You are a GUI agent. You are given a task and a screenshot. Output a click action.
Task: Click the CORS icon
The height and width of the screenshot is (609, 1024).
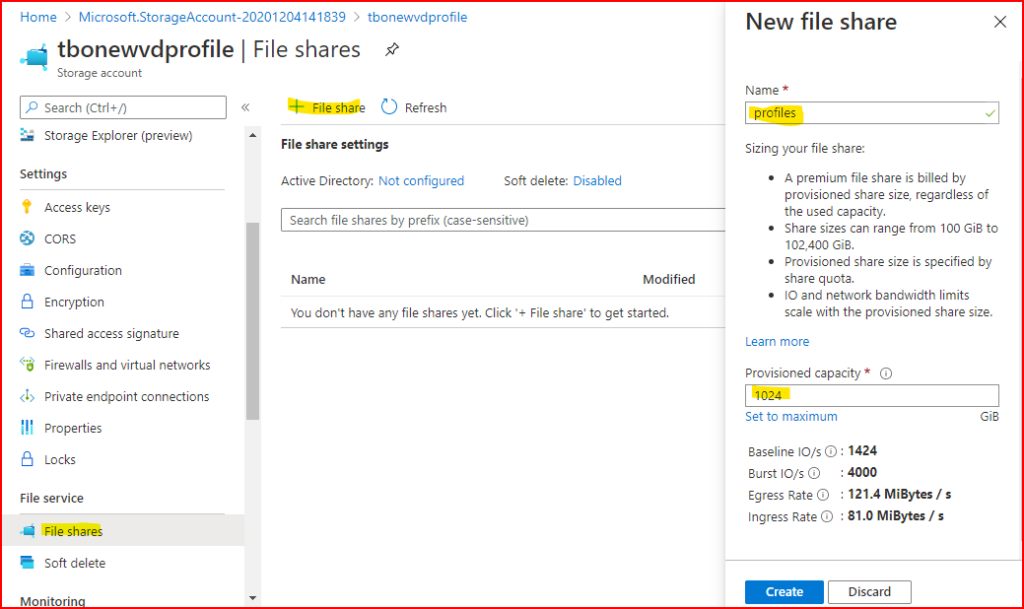coord(27,238)
